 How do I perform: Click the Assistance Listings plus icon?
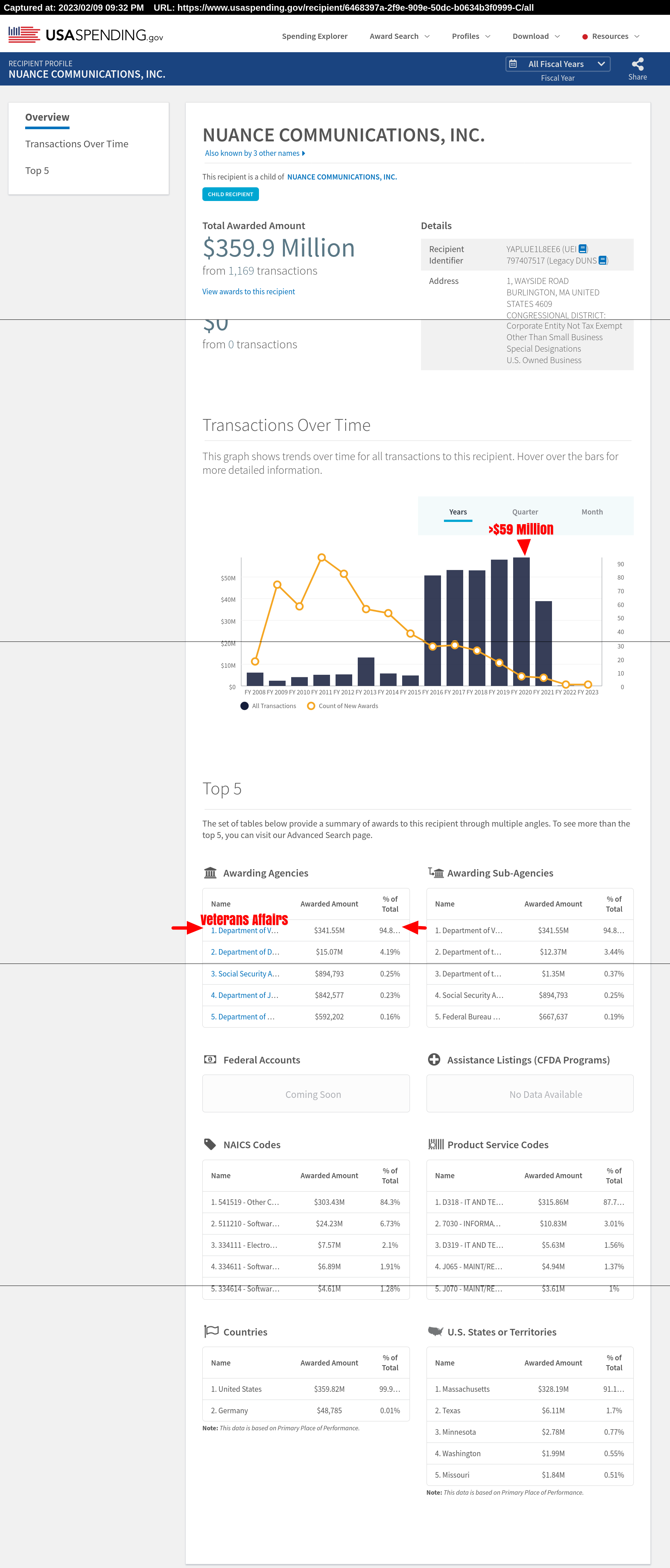pos(434,1059)
